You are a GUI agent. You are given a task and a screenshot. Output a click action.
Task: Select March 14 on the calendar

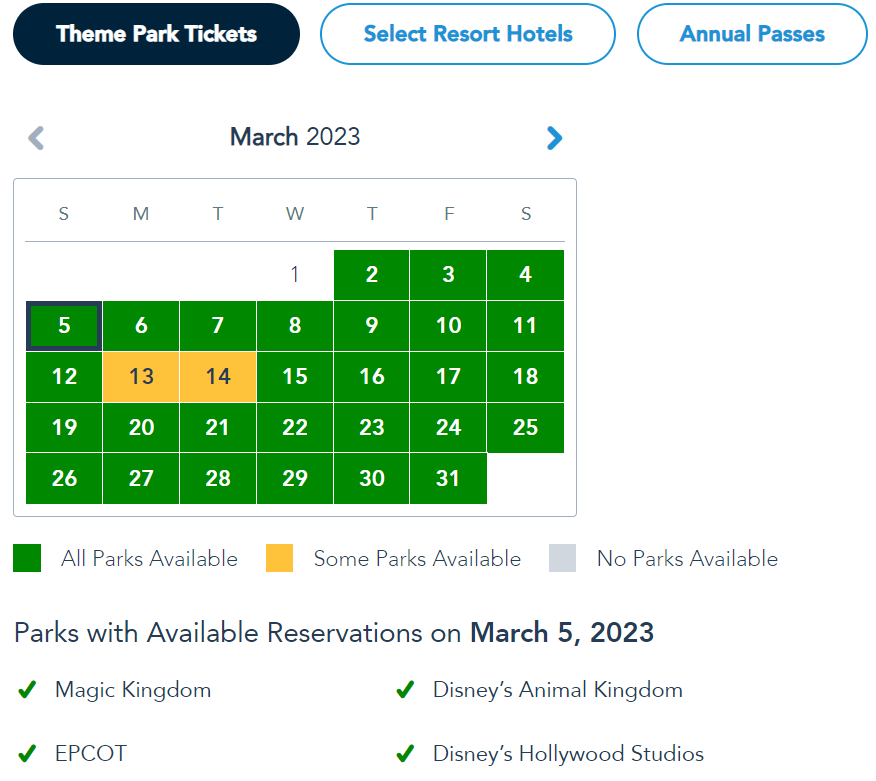[218, 377]
